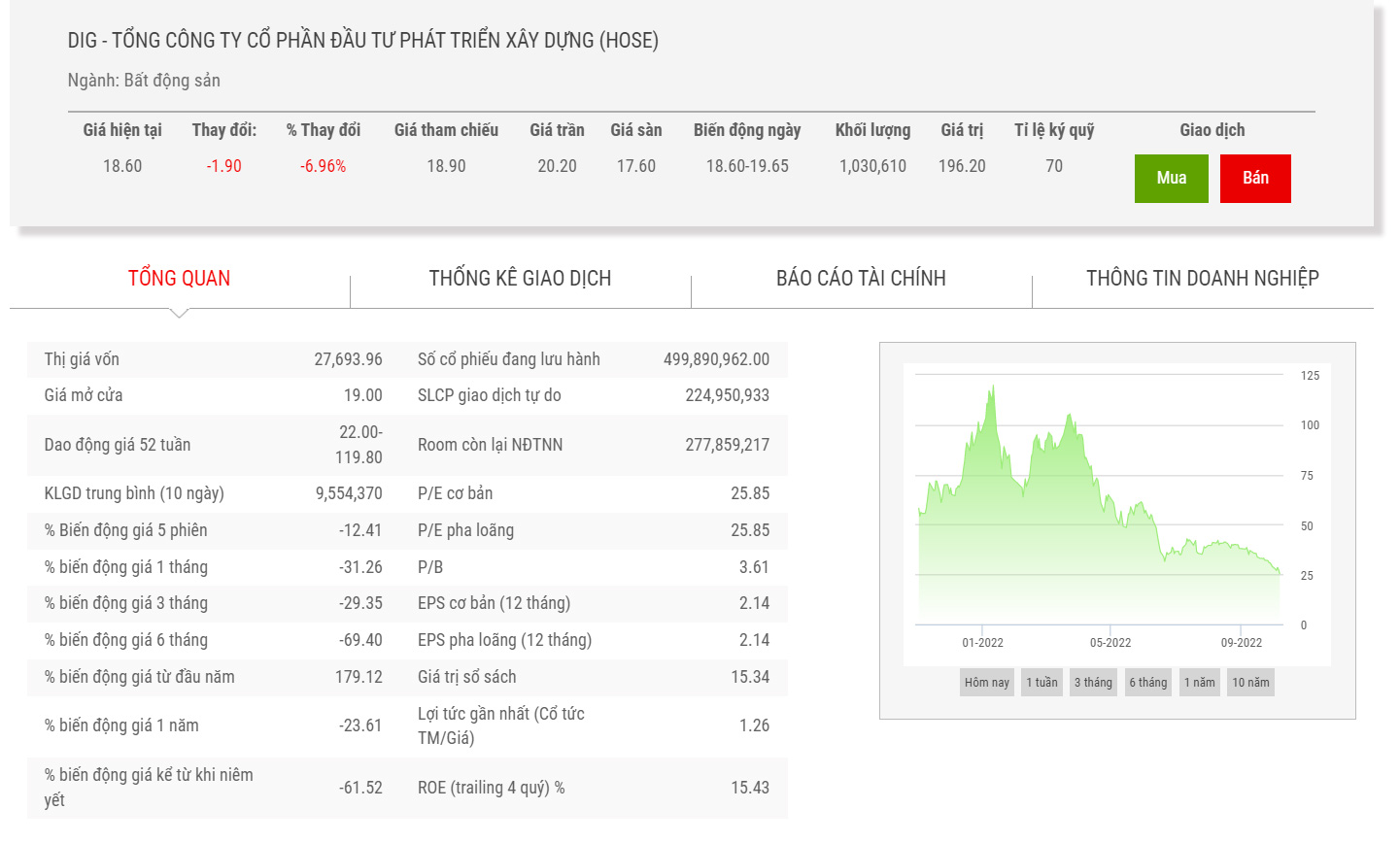Viewport: 1400px width, 843px height.
Task: Click the % Thay đổi value -6.96%
Action: [x=323, y=166]
